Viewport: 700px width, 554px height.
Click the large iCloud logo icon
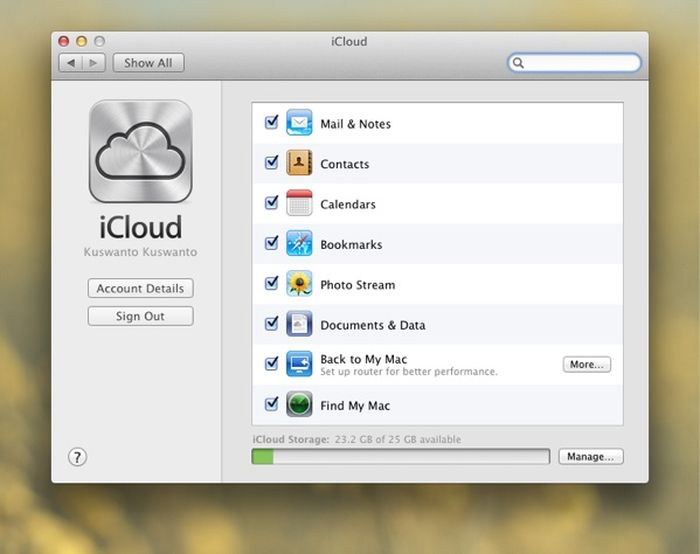click(141, 151)
